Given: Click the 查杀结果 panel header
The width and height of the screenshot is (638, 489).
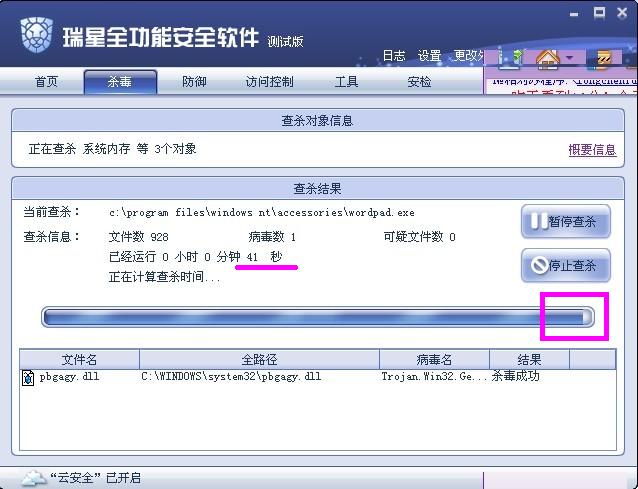Looking at the screenshot, I should coord(317,189).
